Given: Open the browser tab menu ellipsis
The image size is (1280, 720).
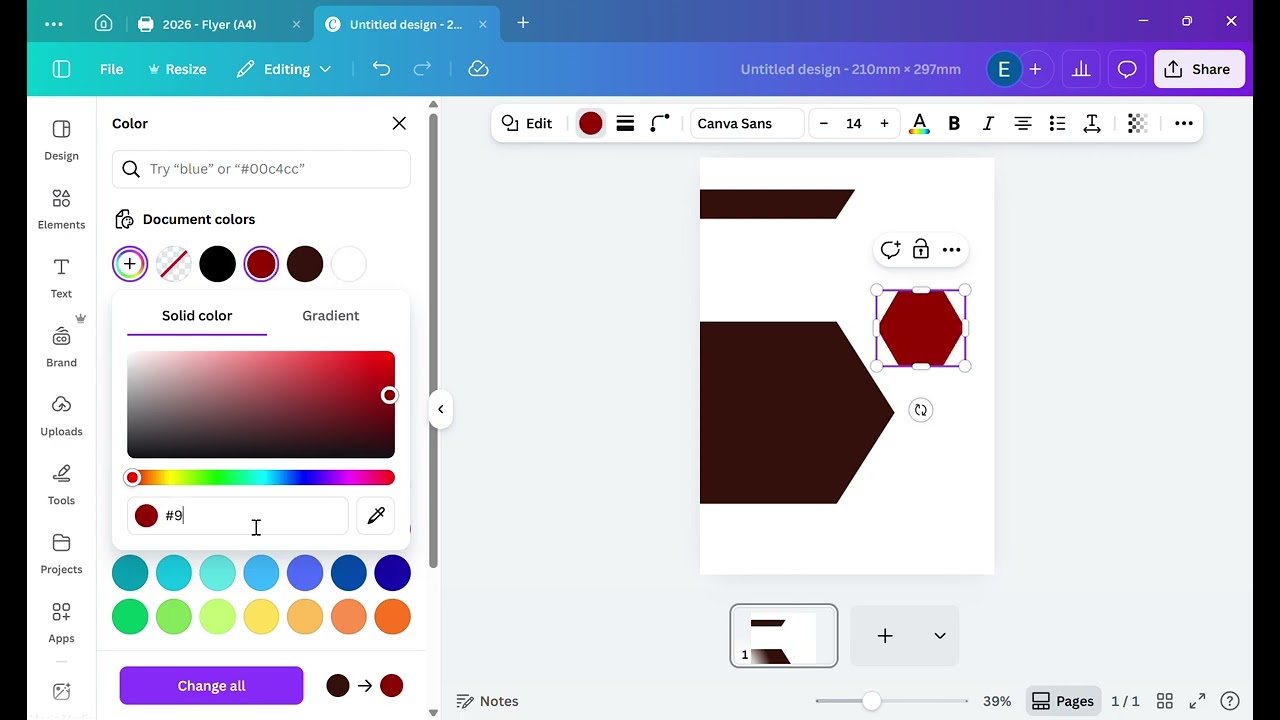Looking at the screenshot, I should pyautogui.click(x=54, y=24).
